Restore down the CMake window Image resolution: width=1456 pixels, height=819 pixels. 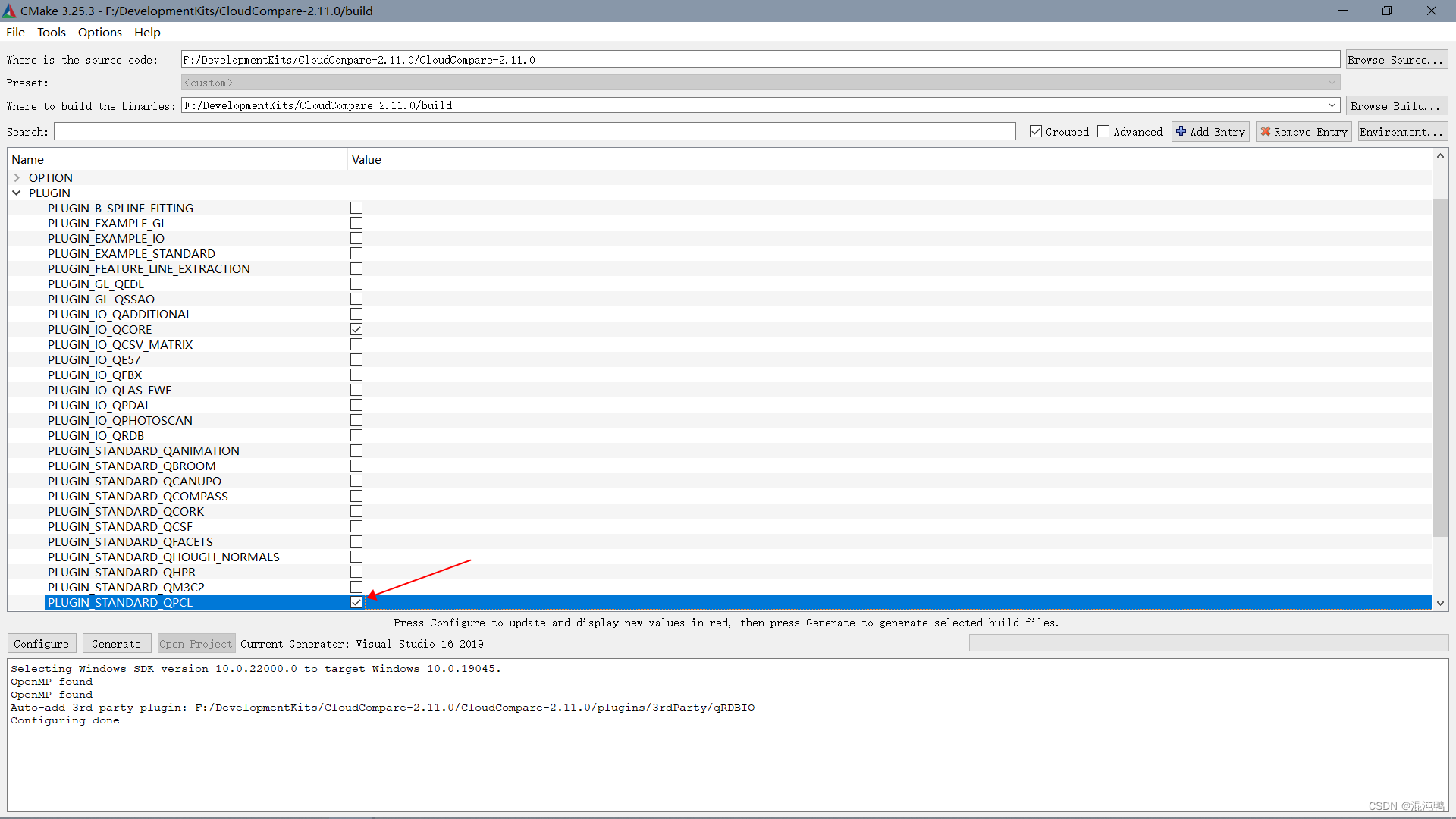pos(1386,11)
